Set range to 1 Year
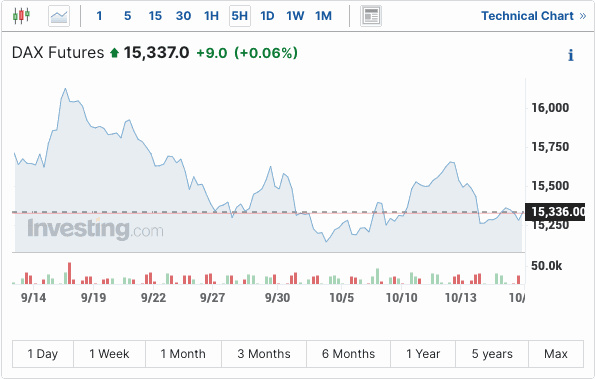 click(x=423, y=354)
